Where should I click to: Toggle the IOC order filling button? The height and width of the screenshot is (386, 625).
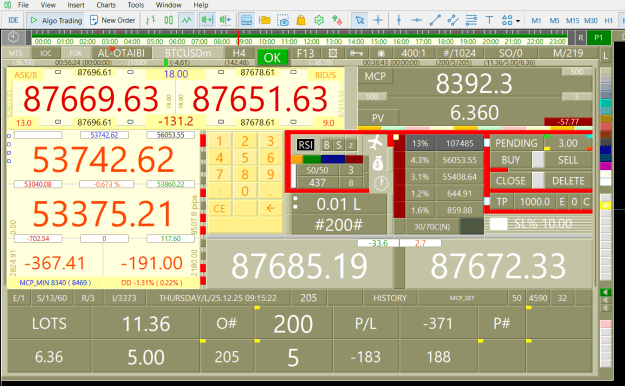click(46, 53)
